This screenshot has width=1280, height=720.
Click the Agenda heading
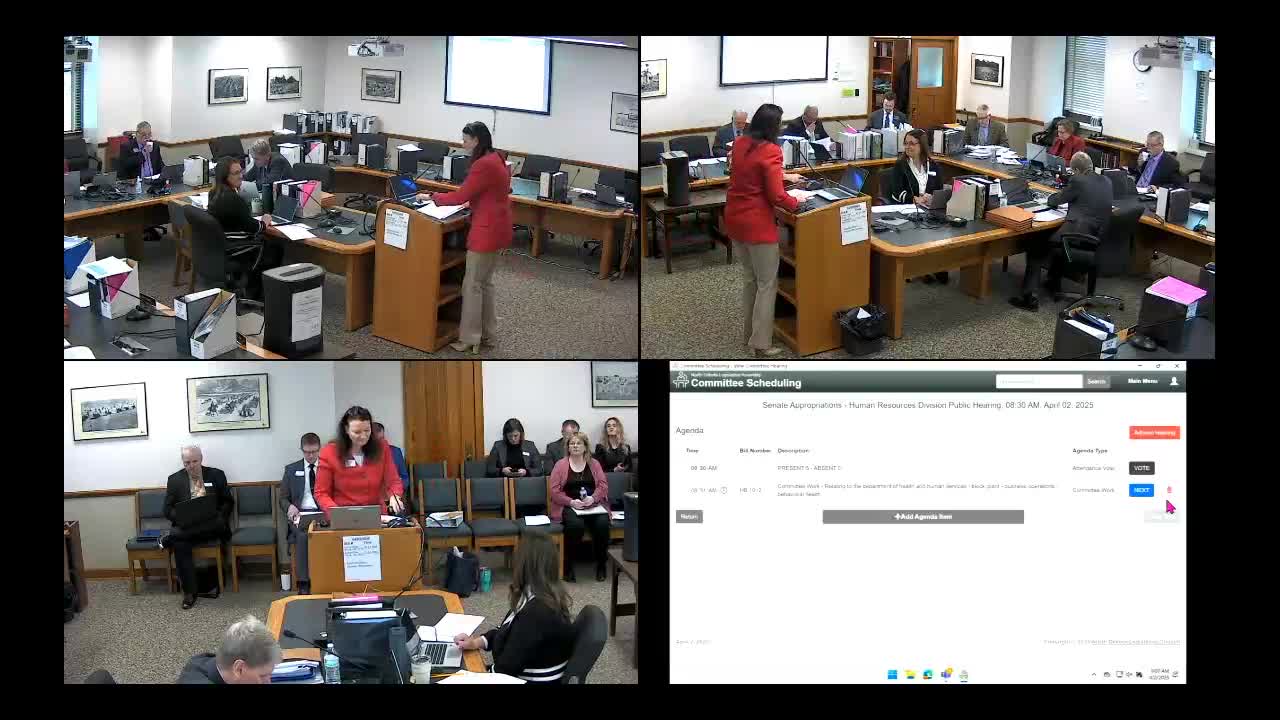(690, 430)
